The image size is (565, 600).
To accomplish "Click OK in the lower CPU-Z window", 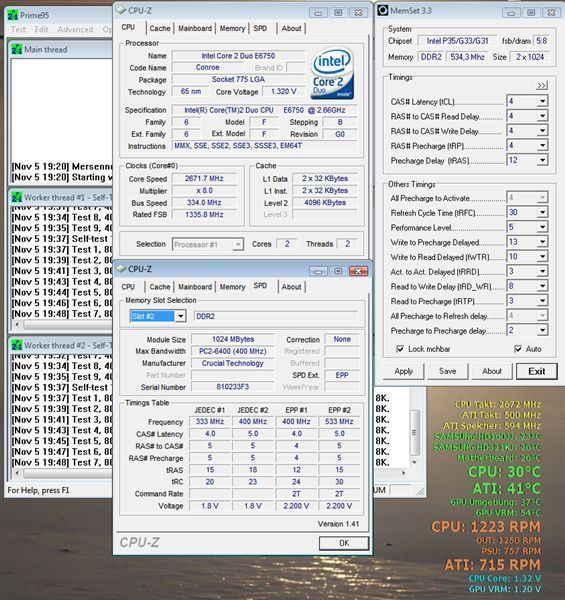I will click(x=344, y=543).
